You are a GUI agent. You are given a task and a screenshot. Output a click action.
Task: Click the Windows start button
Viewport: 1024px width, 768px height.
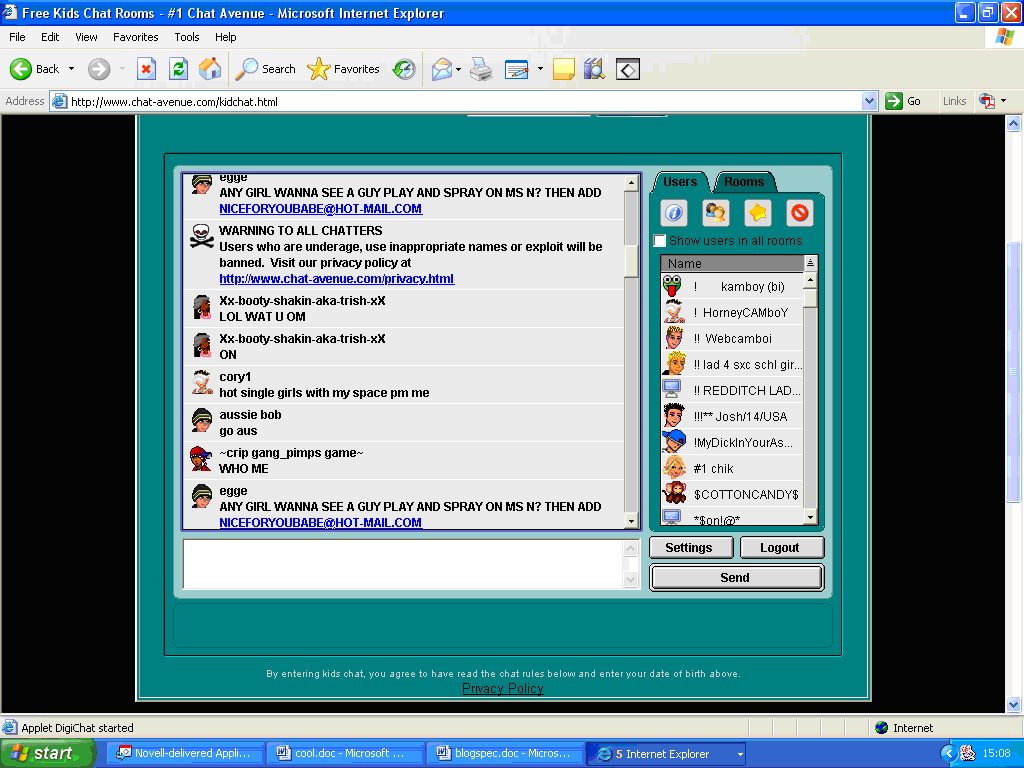point(47,754)
